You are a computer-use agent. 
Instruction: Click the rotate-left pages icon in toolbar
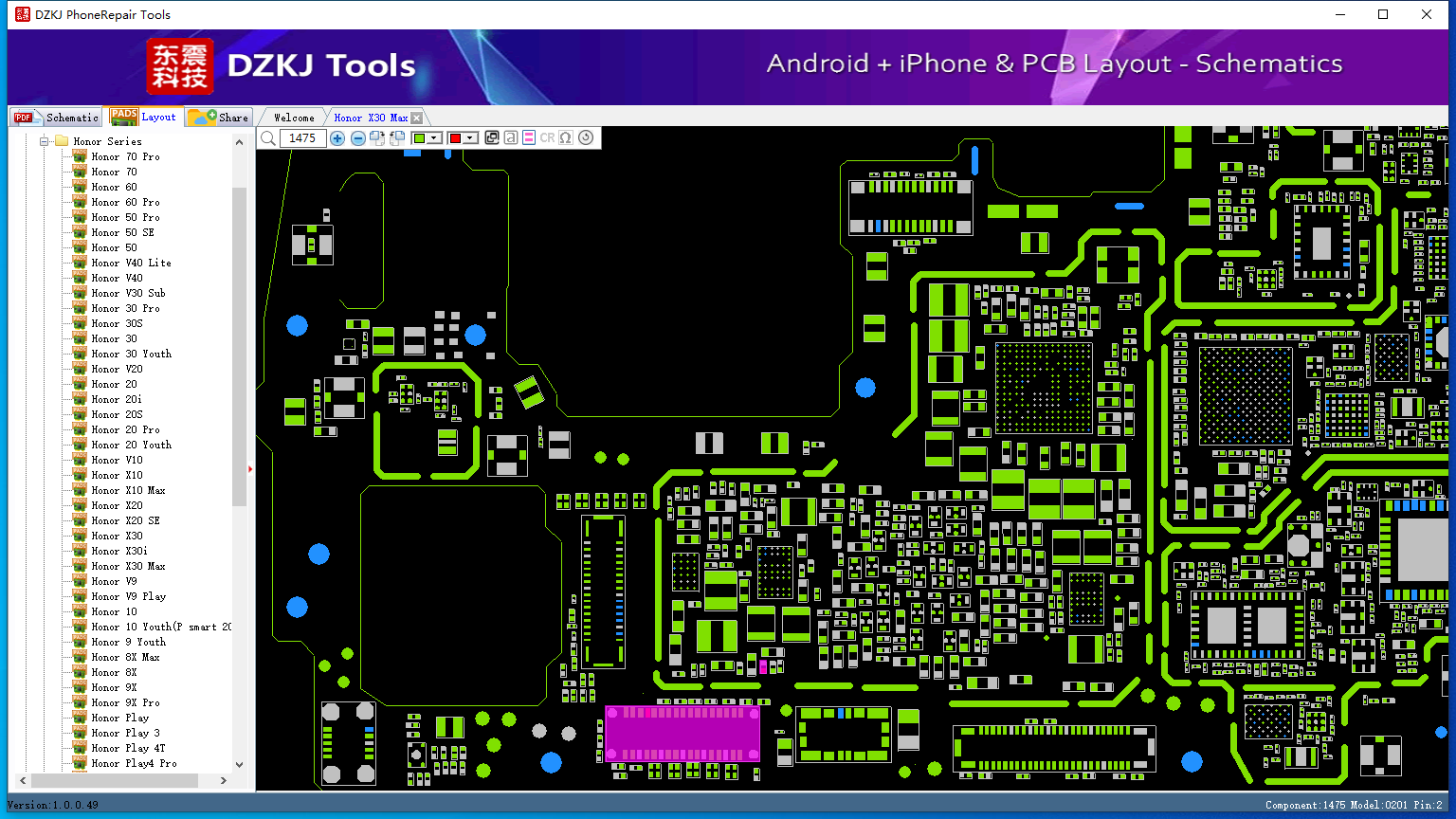click(397, 138)
